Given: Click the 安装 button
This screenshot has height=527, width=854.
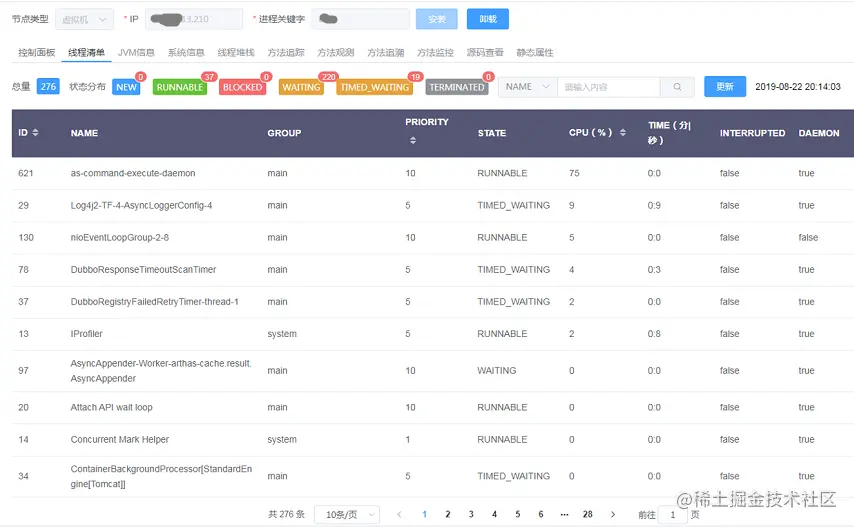Looking at the screenshot, I should pos(437,19).
